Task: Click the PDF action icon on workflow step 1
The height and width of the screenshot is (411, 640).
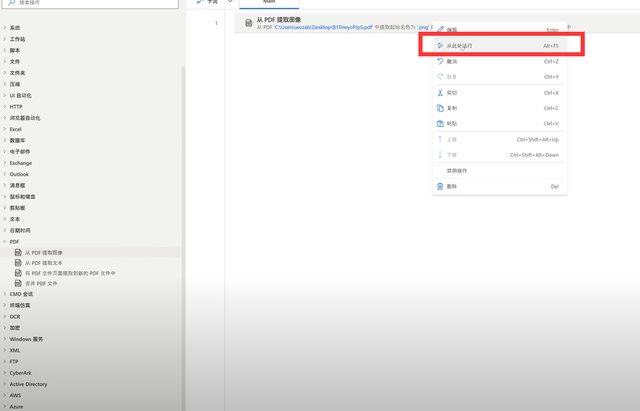Action: point(249,23)
